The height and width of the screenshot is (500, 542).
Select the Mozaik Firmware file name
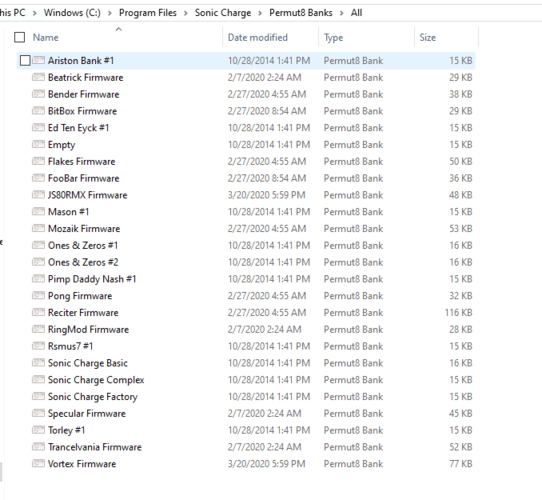[x=84, y=228]
